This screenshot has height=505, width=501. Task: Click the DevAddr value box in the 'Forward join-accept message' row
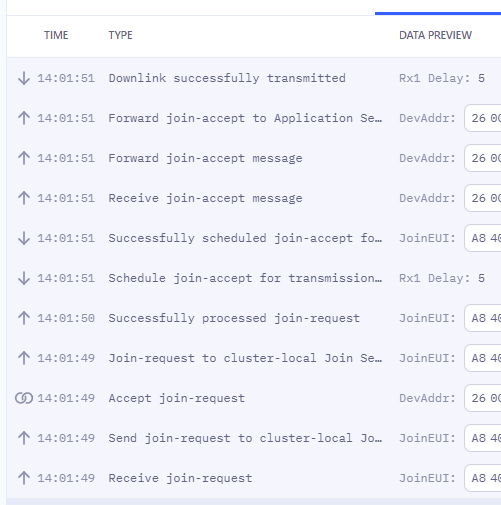[483, 158]
